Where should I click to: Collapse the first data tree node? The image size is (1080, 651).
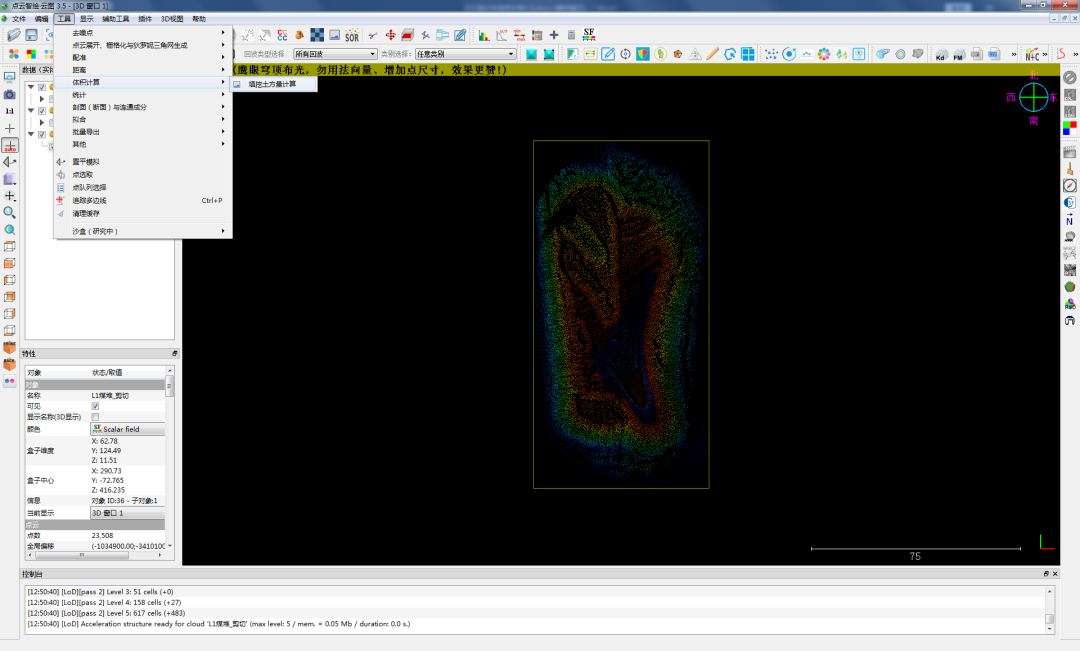click(x=31, y=87)
